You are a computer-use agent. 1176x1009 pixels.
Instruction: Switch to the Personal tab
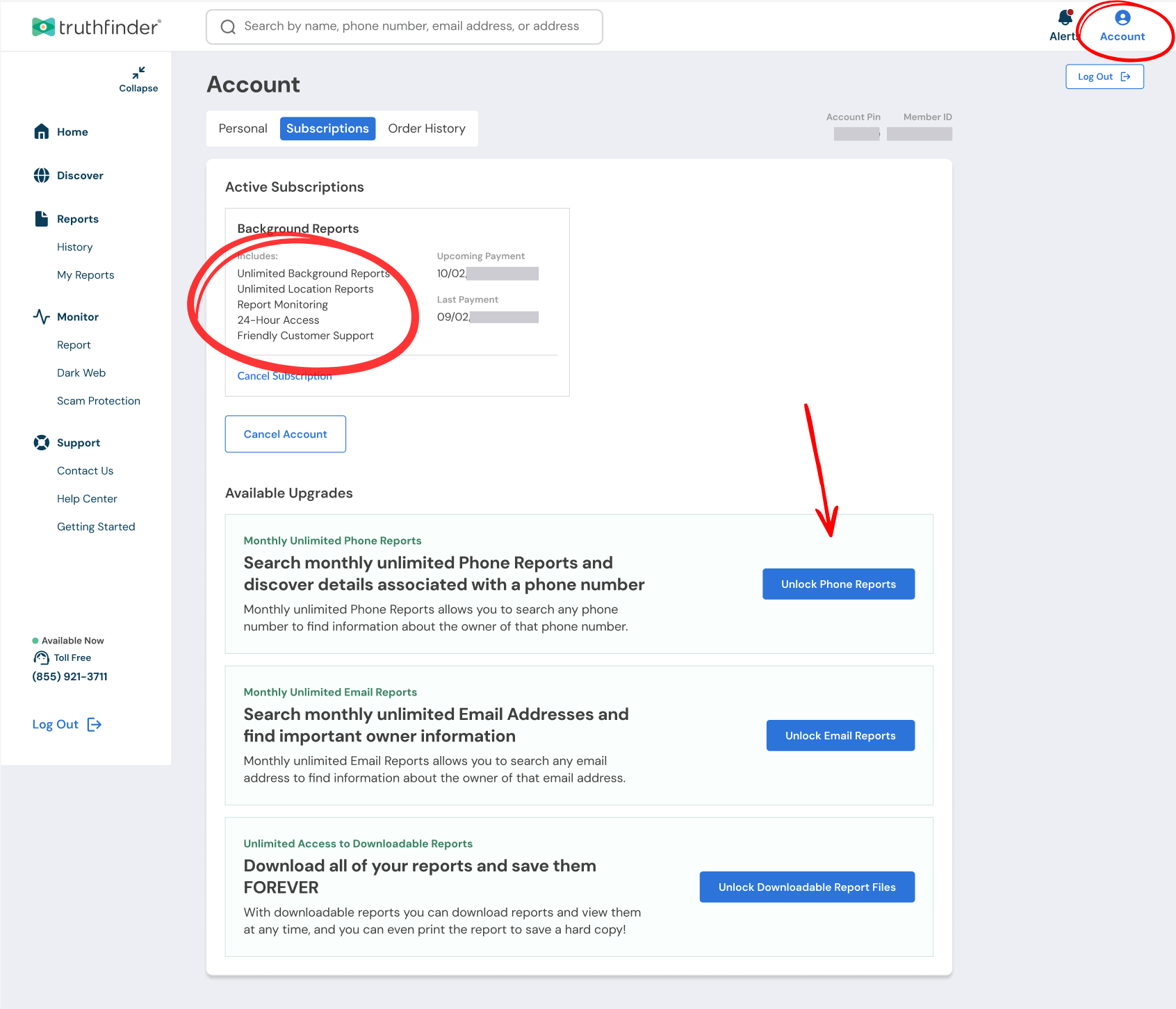(x=243, y=129)
